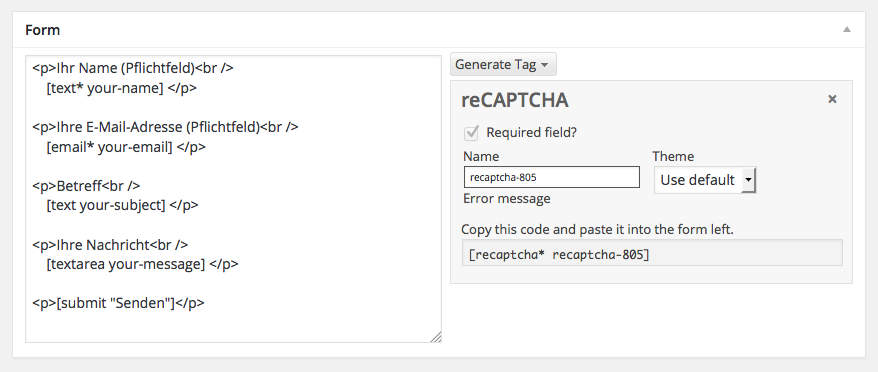Viewport: 878px width, 372px height.
Task: Place cursor on the [submit "Senden"] line
Action: click(118, 303)
